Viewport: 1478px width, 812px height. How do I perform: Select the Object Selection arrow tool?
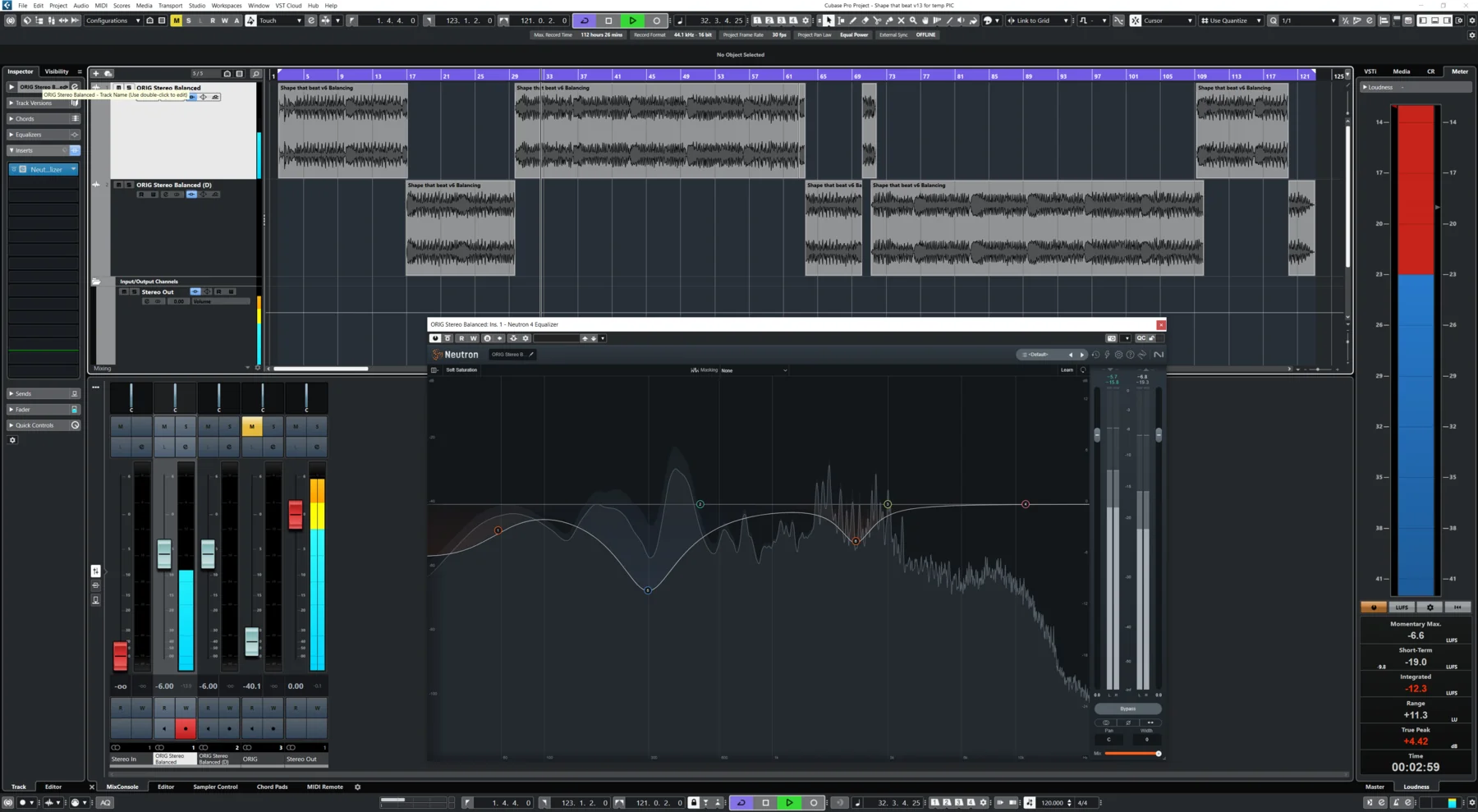click(x=829, y=21)
